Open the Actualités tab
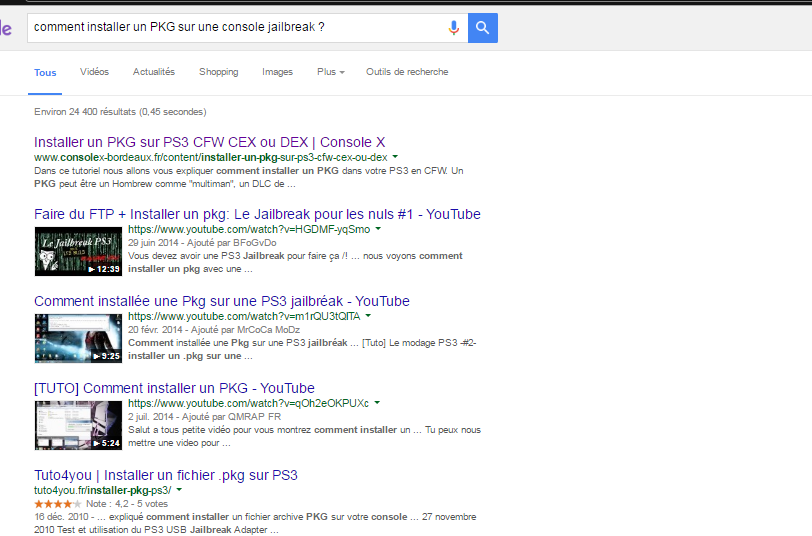 coord(154,71)
